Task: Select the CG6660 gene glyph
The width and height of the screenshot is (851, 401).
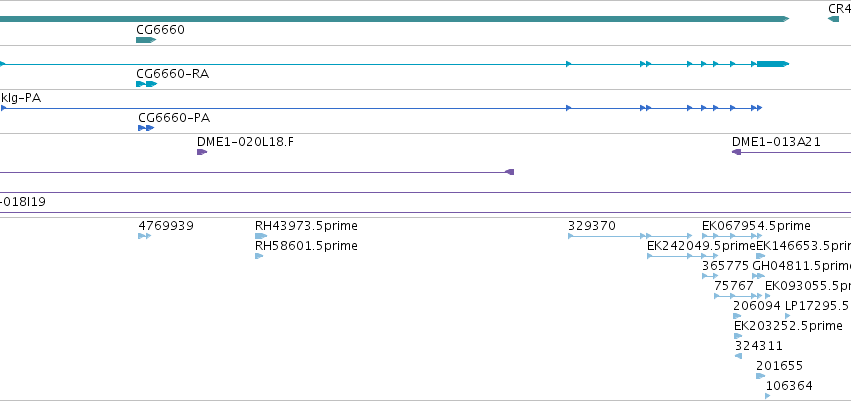Action: point(146,40)
